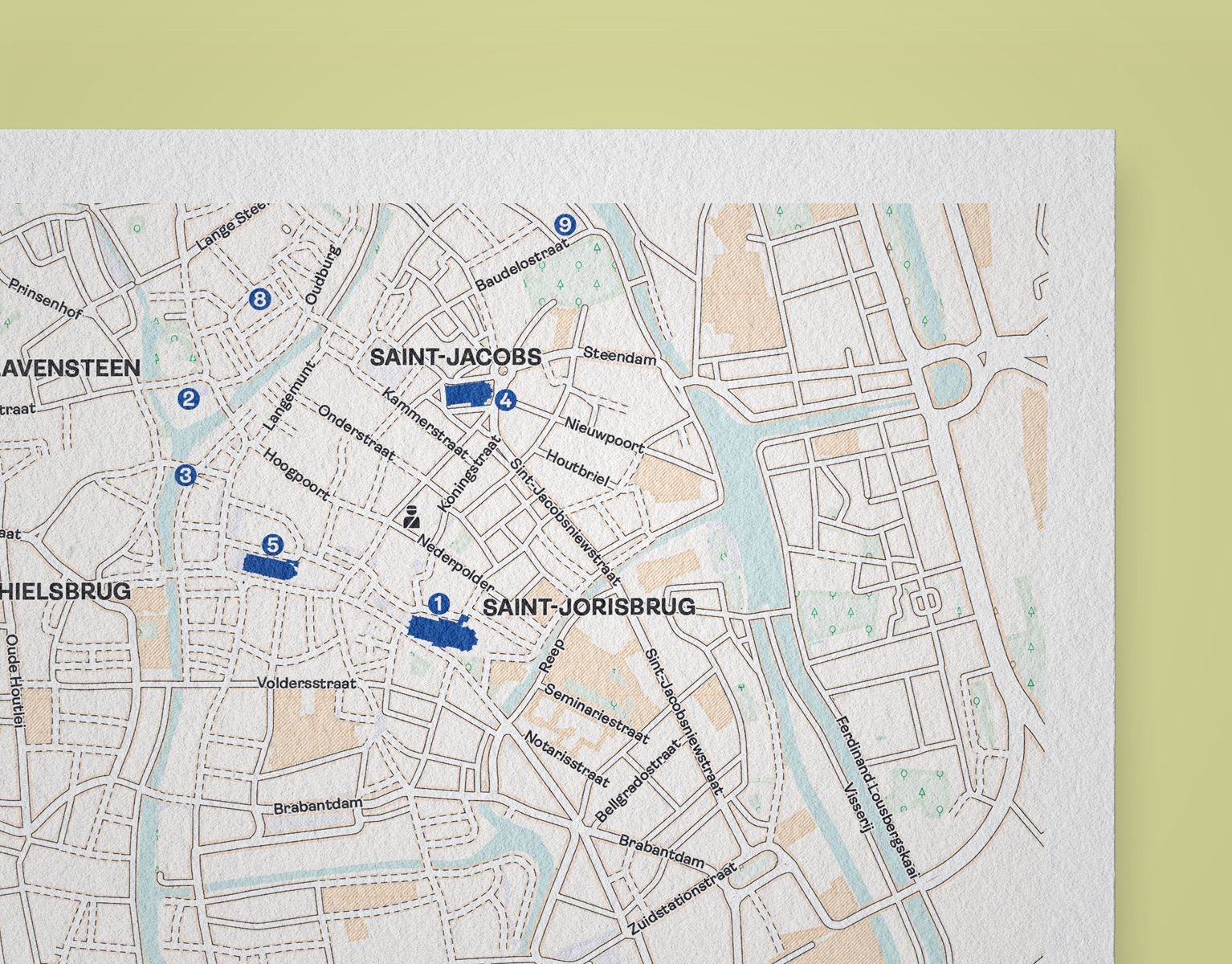Click the black person statue icon

[x=412, y=516]
